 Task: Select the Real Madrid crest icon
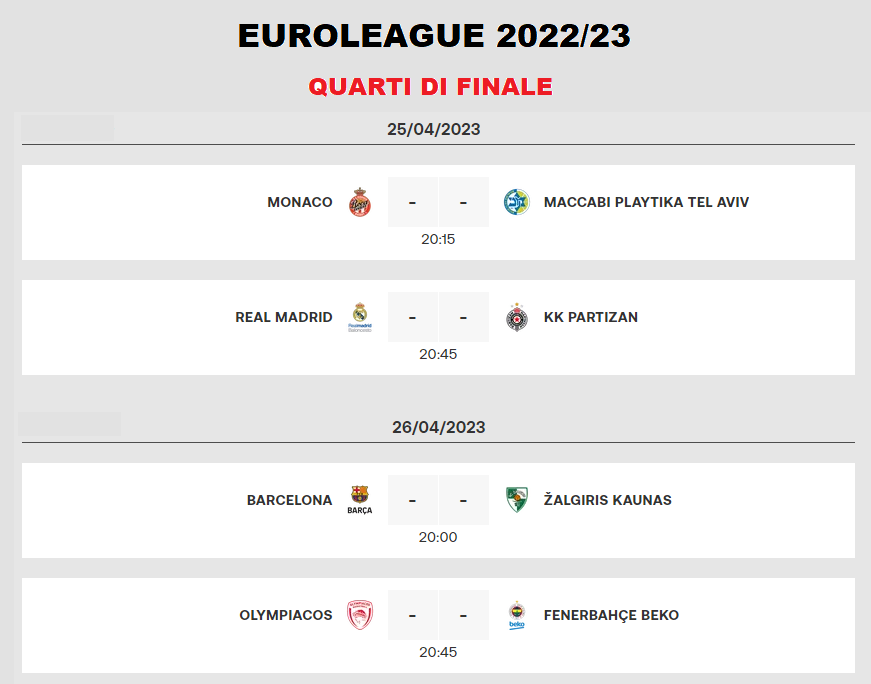click(360, 317)
